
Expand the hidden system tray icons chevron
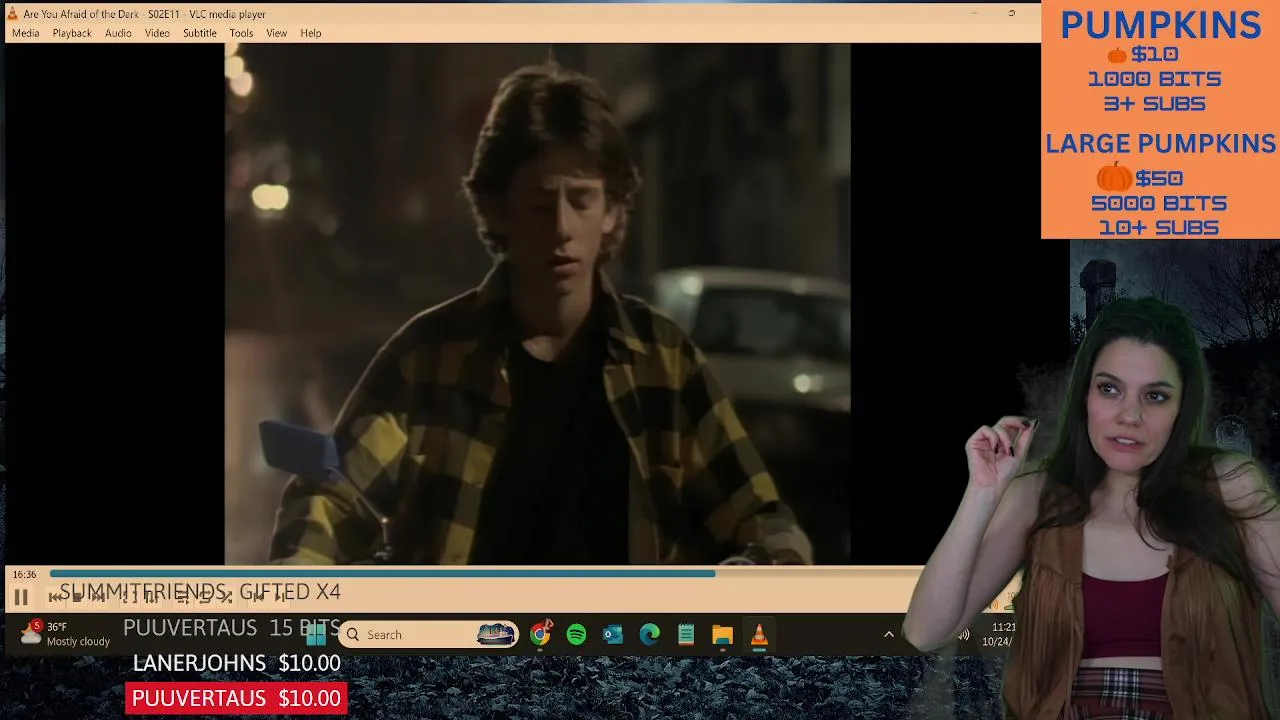(x=888, y=634)
